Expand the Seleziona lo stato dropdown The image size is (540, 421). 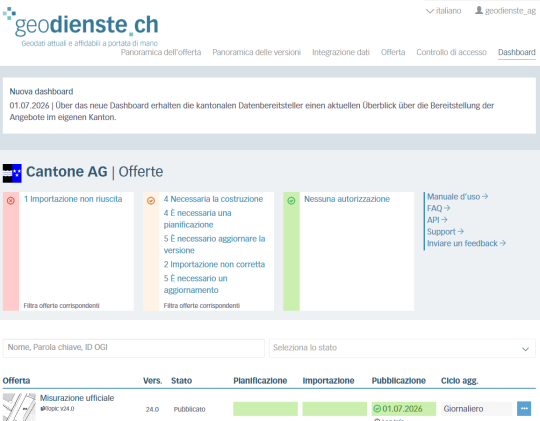click(402, 348)
